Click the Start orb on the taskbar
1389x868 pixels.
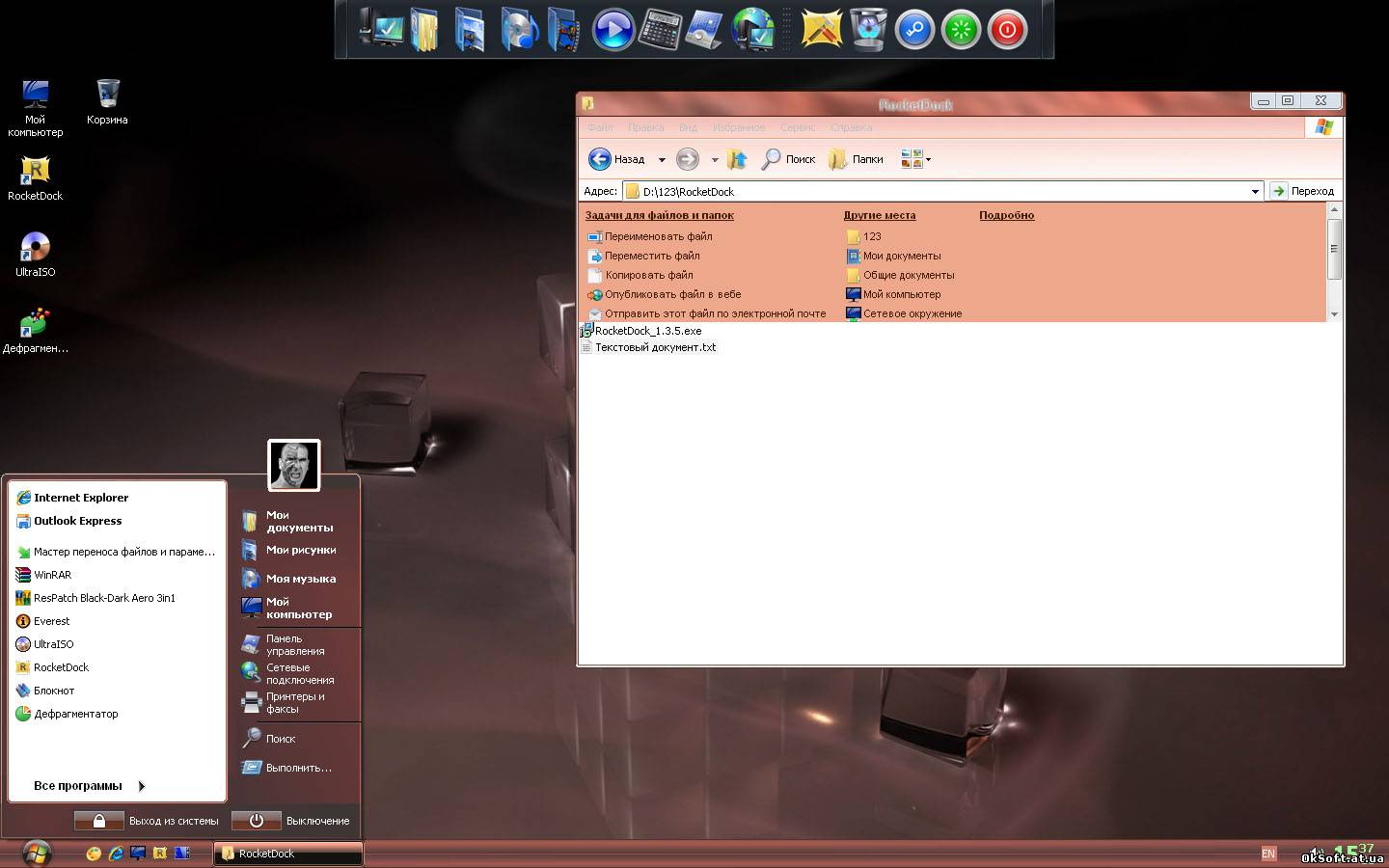pyautogui.click(x=37, y=853)
